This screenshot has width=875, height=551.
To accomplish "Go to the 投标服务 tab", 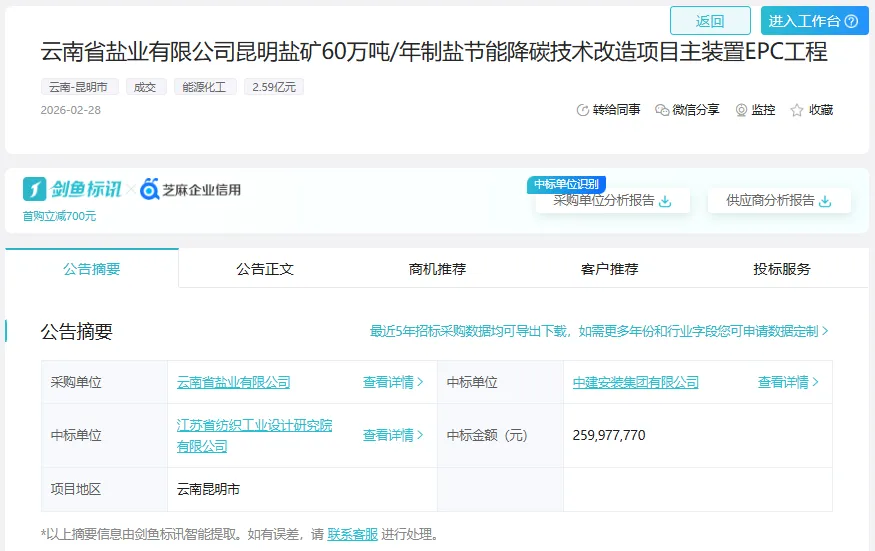I will (782, 269).
